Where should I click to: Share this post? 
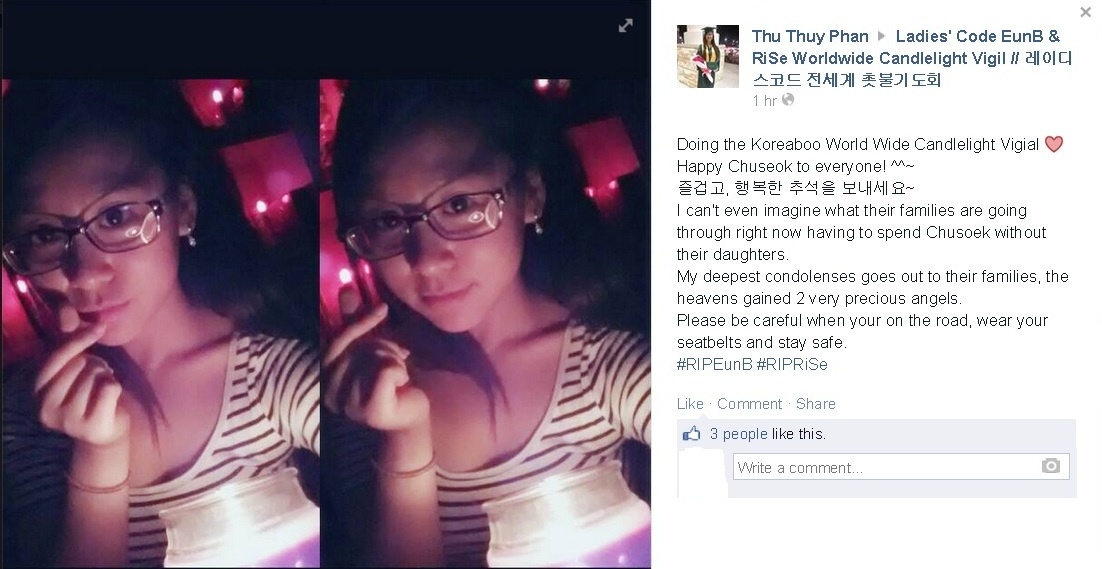pyautogui.click(x=815, y=404)
